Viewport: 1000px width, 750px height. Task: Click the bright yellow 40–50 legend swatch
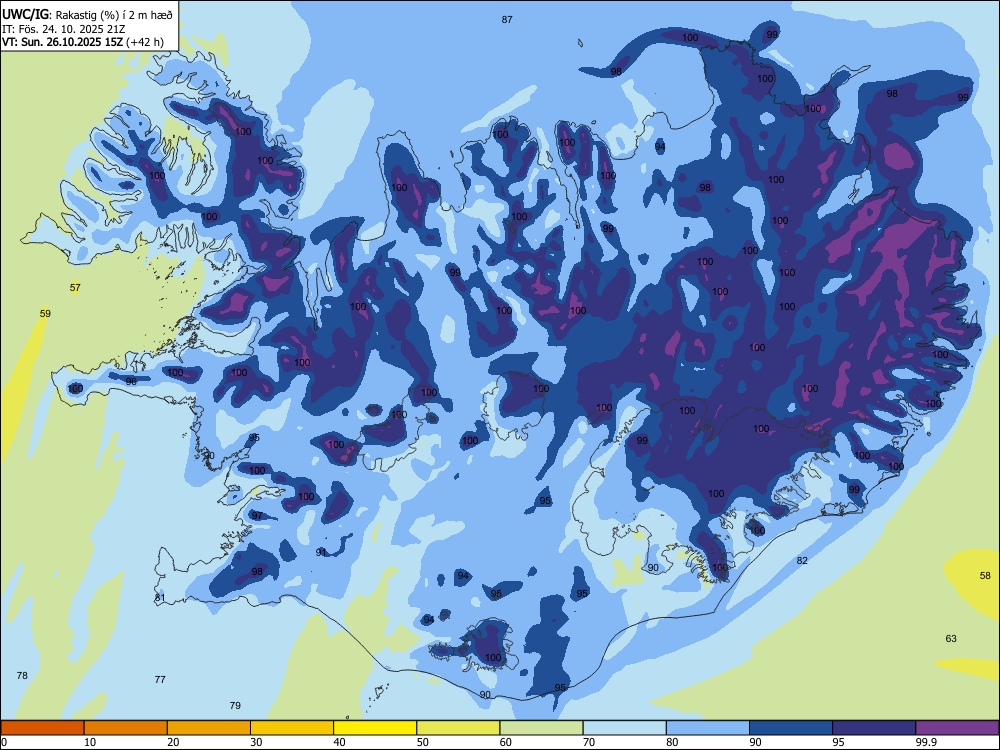click(x=375, y=728)
